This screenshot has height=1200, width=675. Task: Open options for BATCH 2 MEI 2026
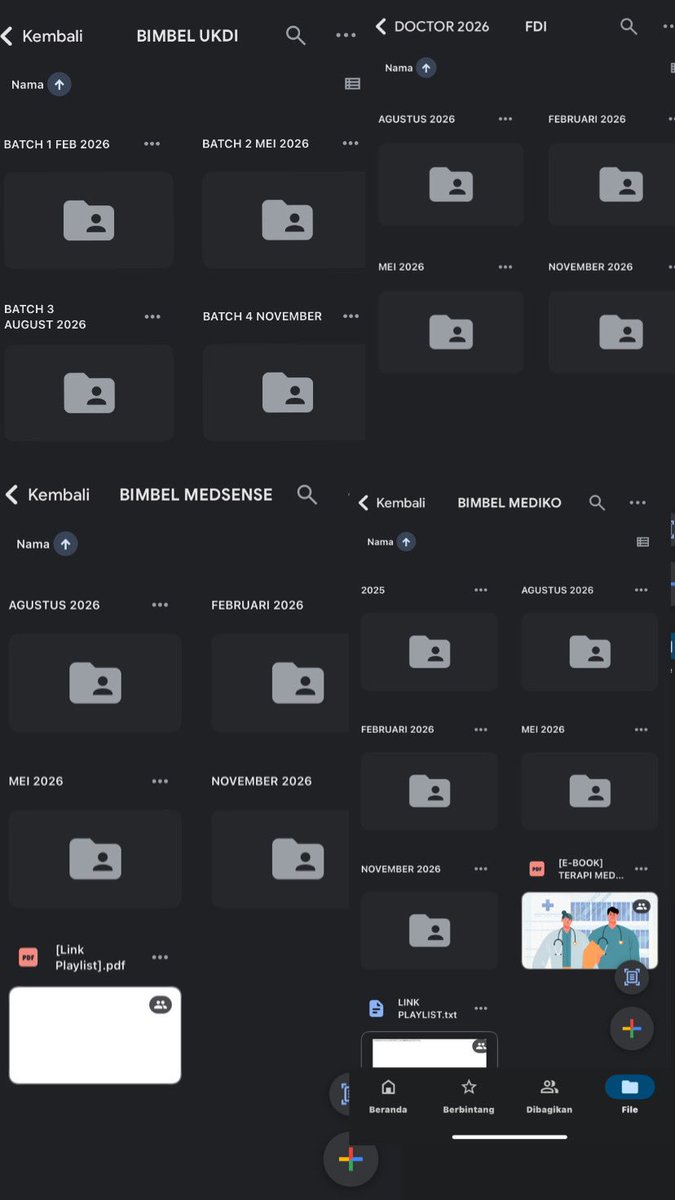(x=350, y=144)
